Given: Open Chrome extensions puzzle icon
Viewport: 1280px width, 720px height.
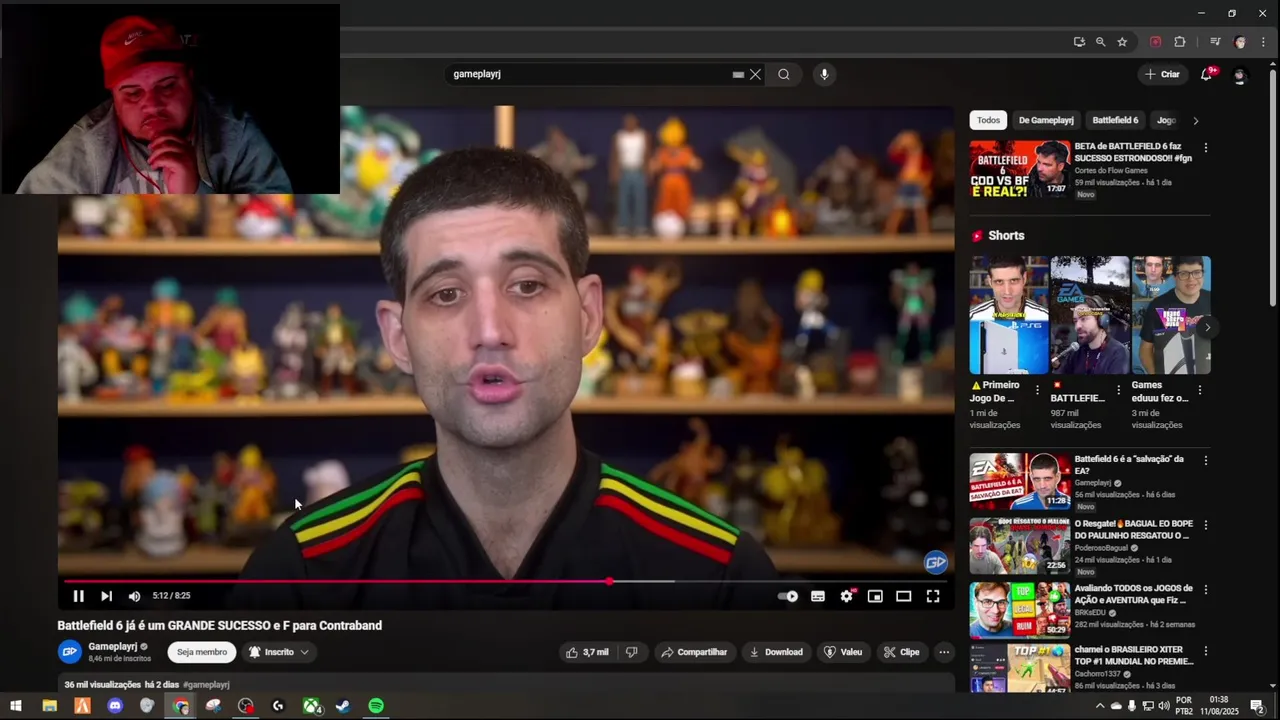Looking at the screenshot, I should [1180, 42].
